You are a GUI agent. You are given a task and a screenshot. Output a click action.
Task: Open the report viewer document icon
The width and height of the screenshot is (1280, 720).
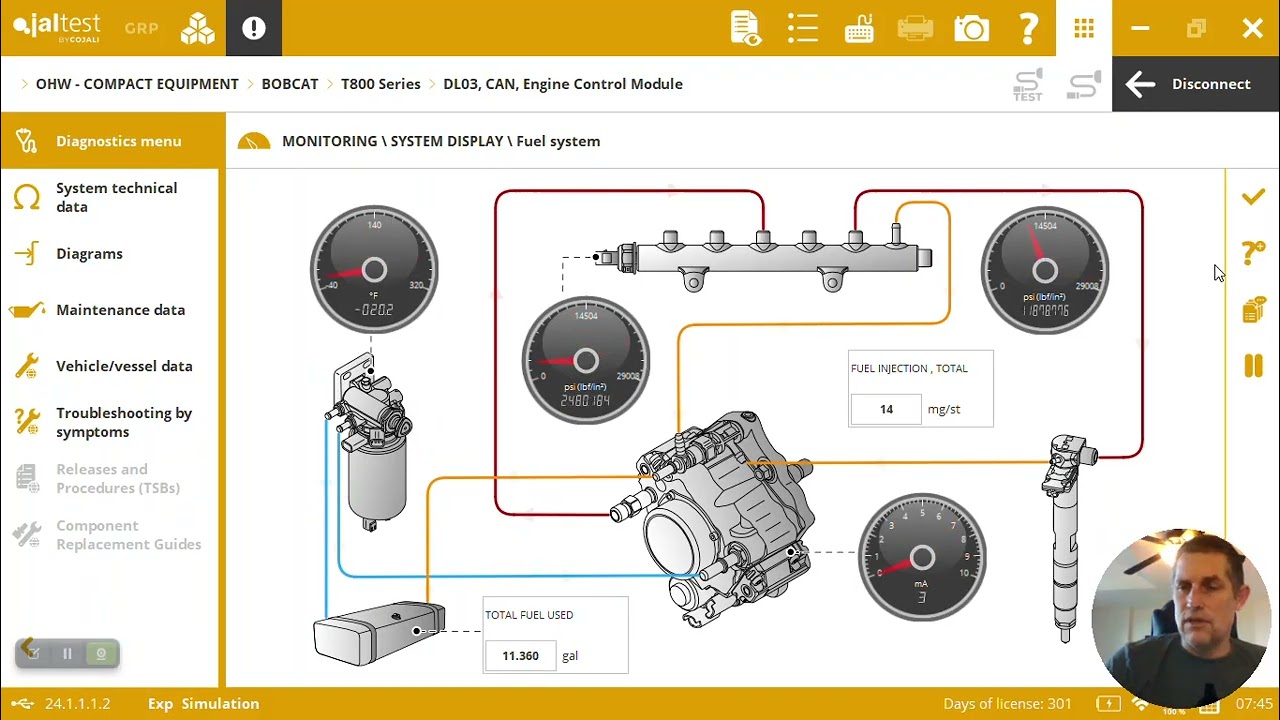click(x=746, y=28)
